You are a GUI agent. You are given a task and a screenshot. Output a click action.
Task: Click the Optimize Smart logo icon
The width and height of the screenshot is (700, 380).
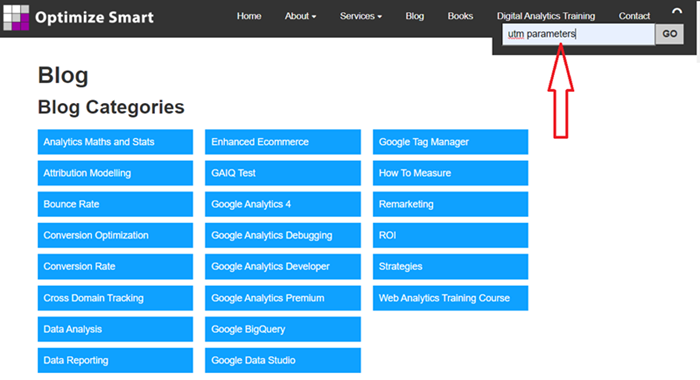[x=16, y=17]
